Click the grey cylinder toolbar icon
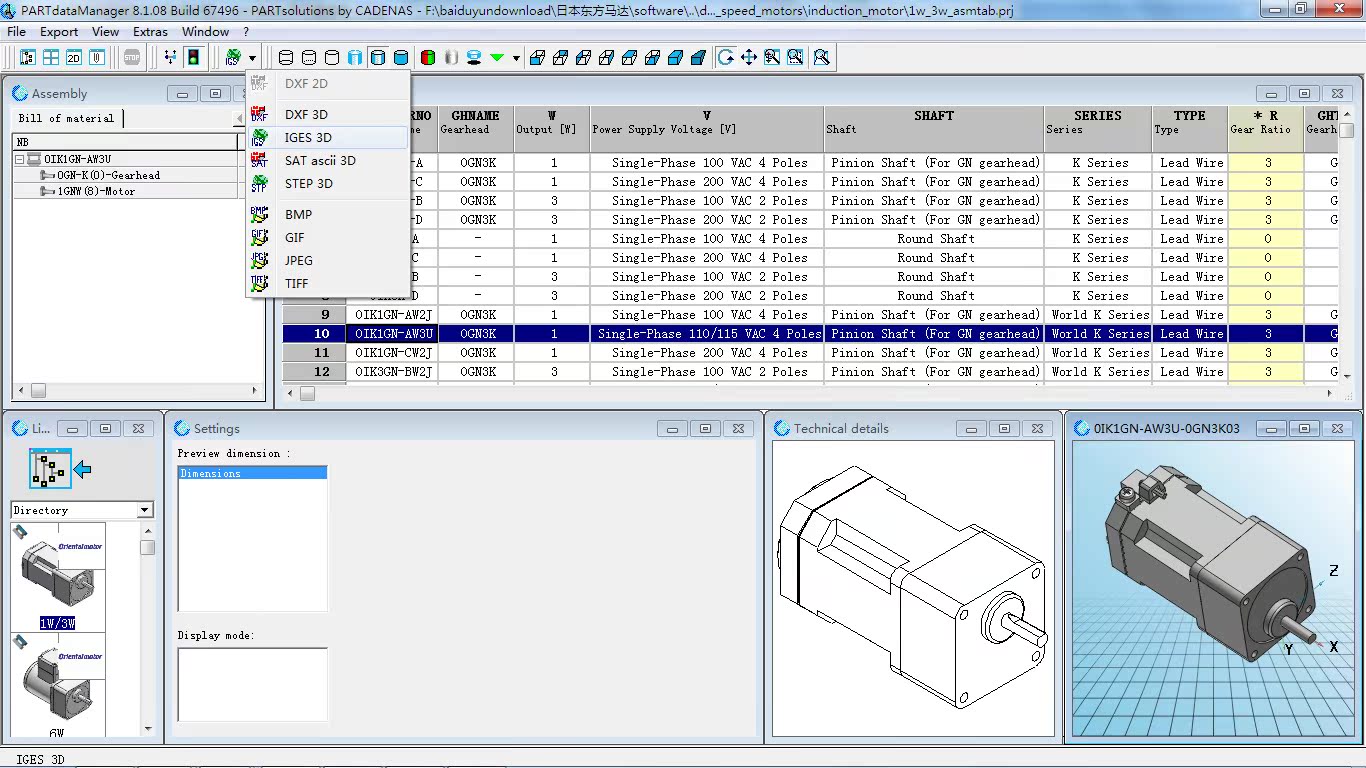This screenshot has height=768, width=1366. [x=451, y=57]
